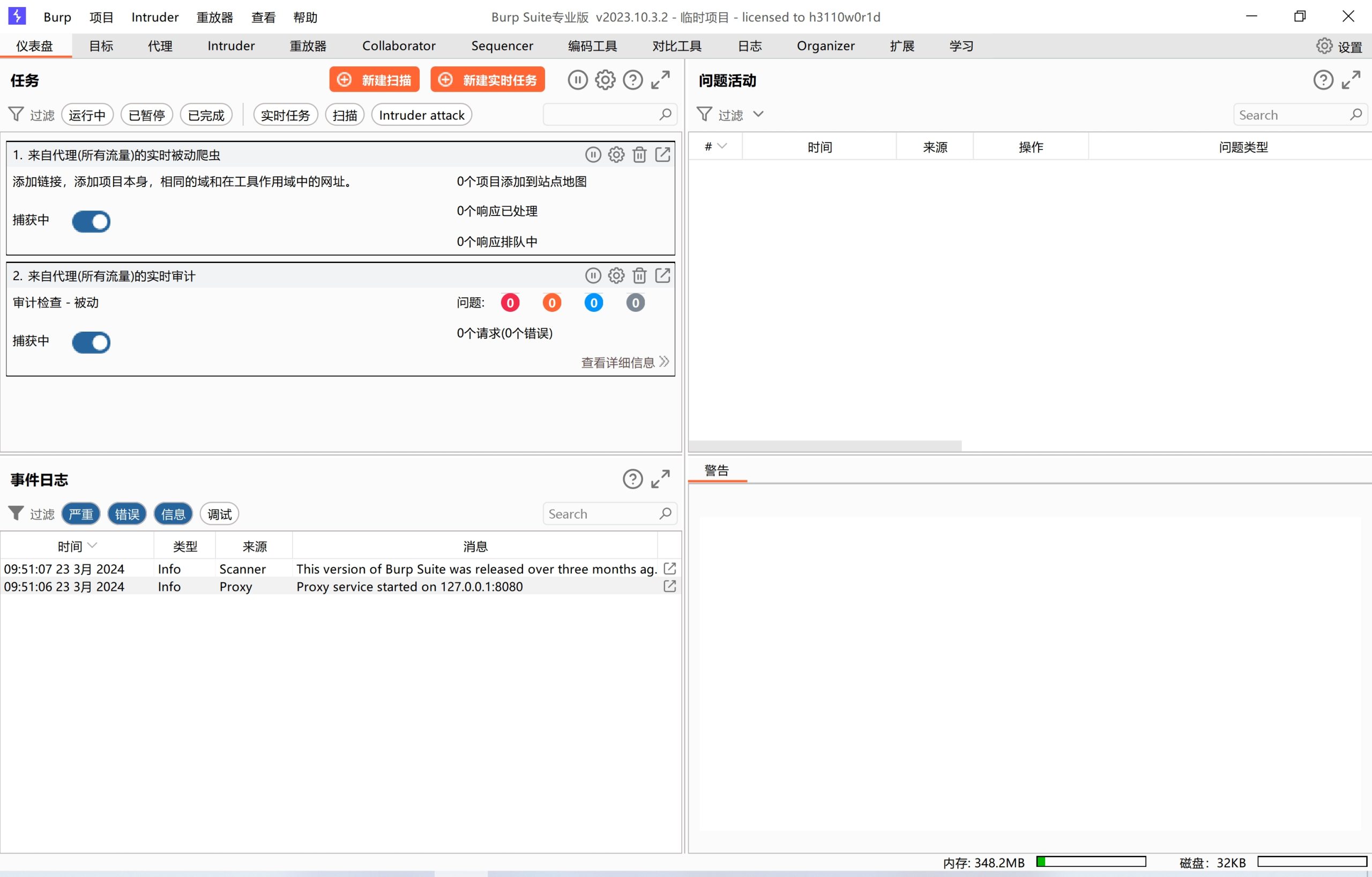Toggle the Intruder attack task filter
This screenshot has width=1372, height=877.
click(x=422, y=115)
